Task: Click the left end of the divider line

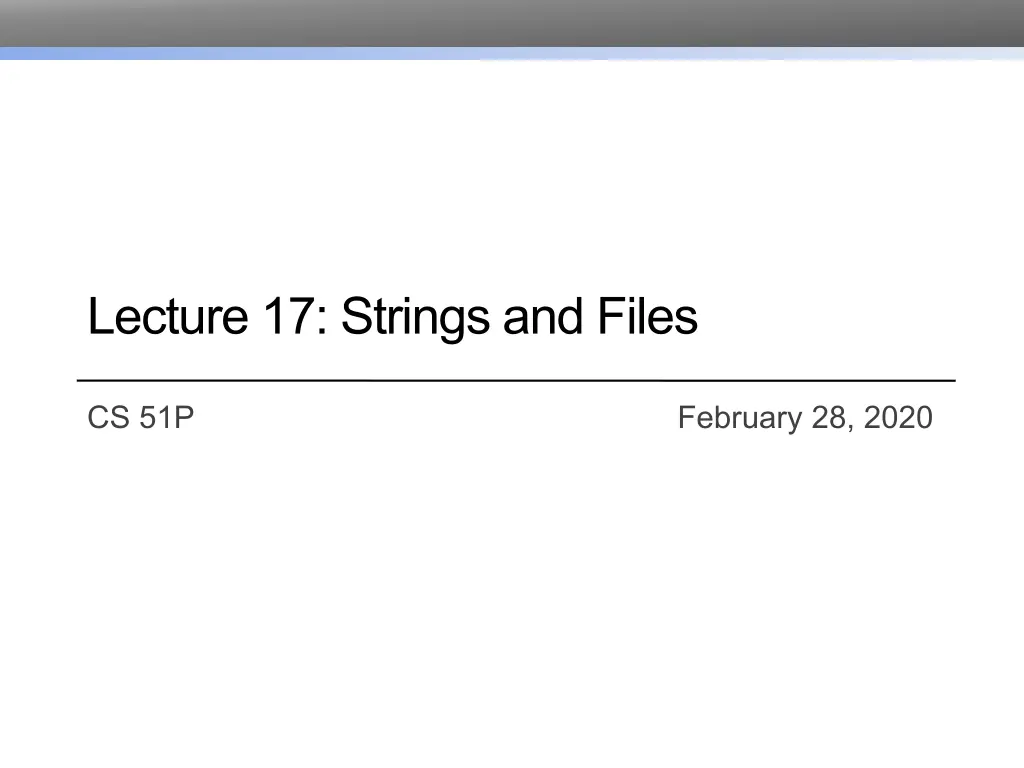Action: point(82,381)
